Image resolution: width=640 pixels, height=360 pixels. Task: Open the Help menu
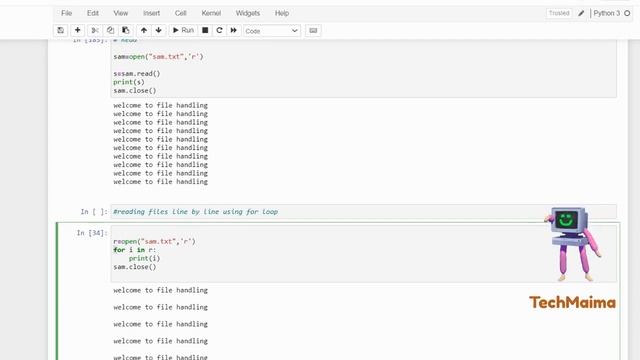click(282, 13)
